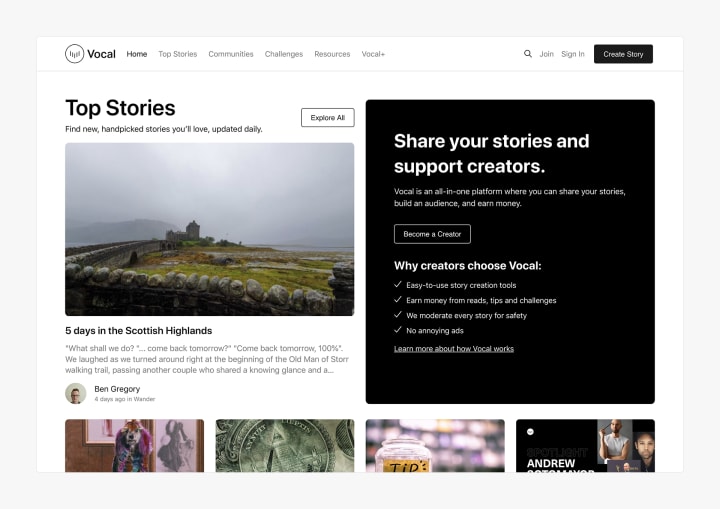Image resolution: width=720 pixels, height=509 pixels.
Task: Click "Easy-to-use story creation tools" text
Action: [x=461, y=285]
